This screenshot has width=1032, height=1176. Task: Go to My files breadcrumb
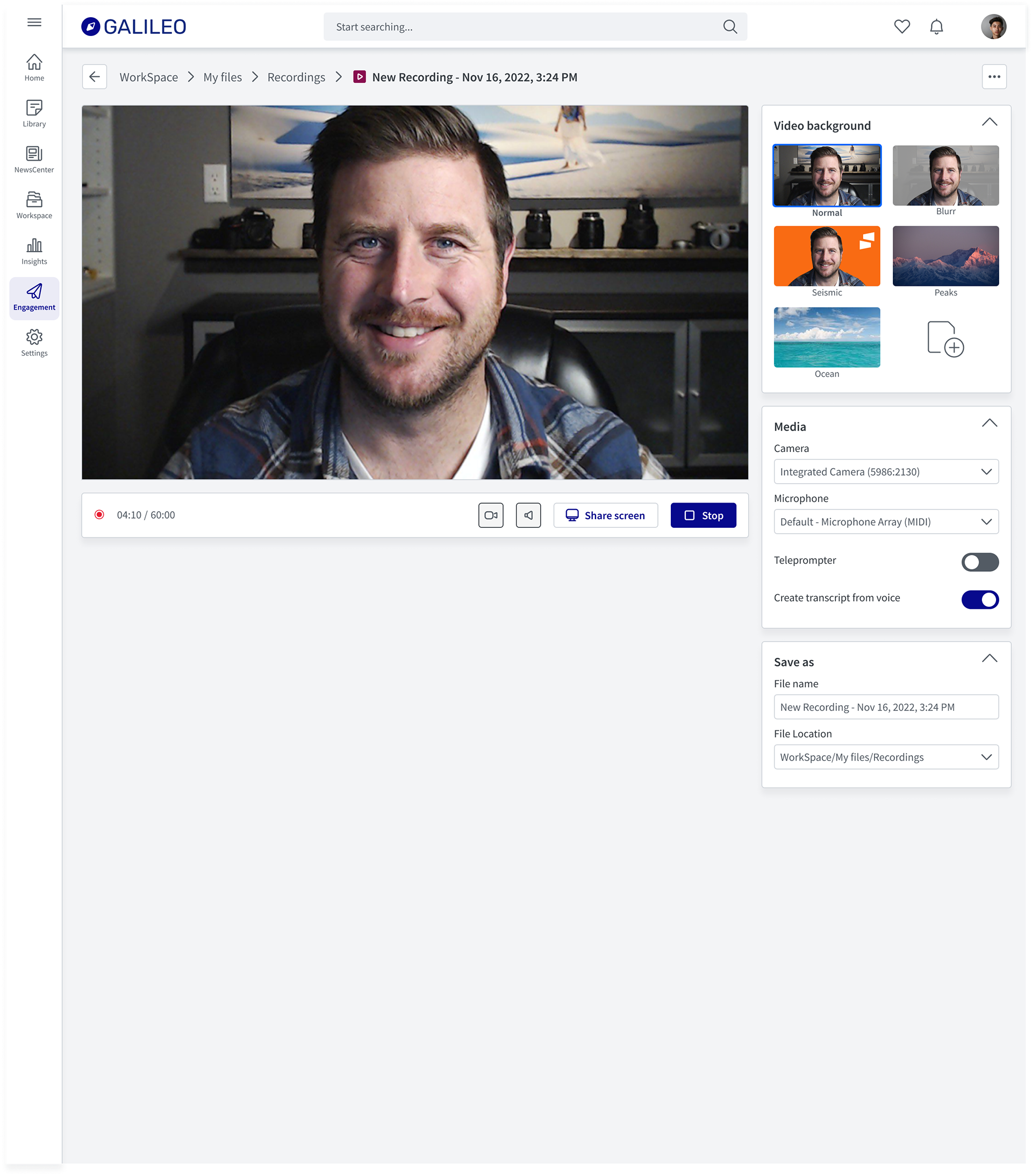click(x=222, y=77)
